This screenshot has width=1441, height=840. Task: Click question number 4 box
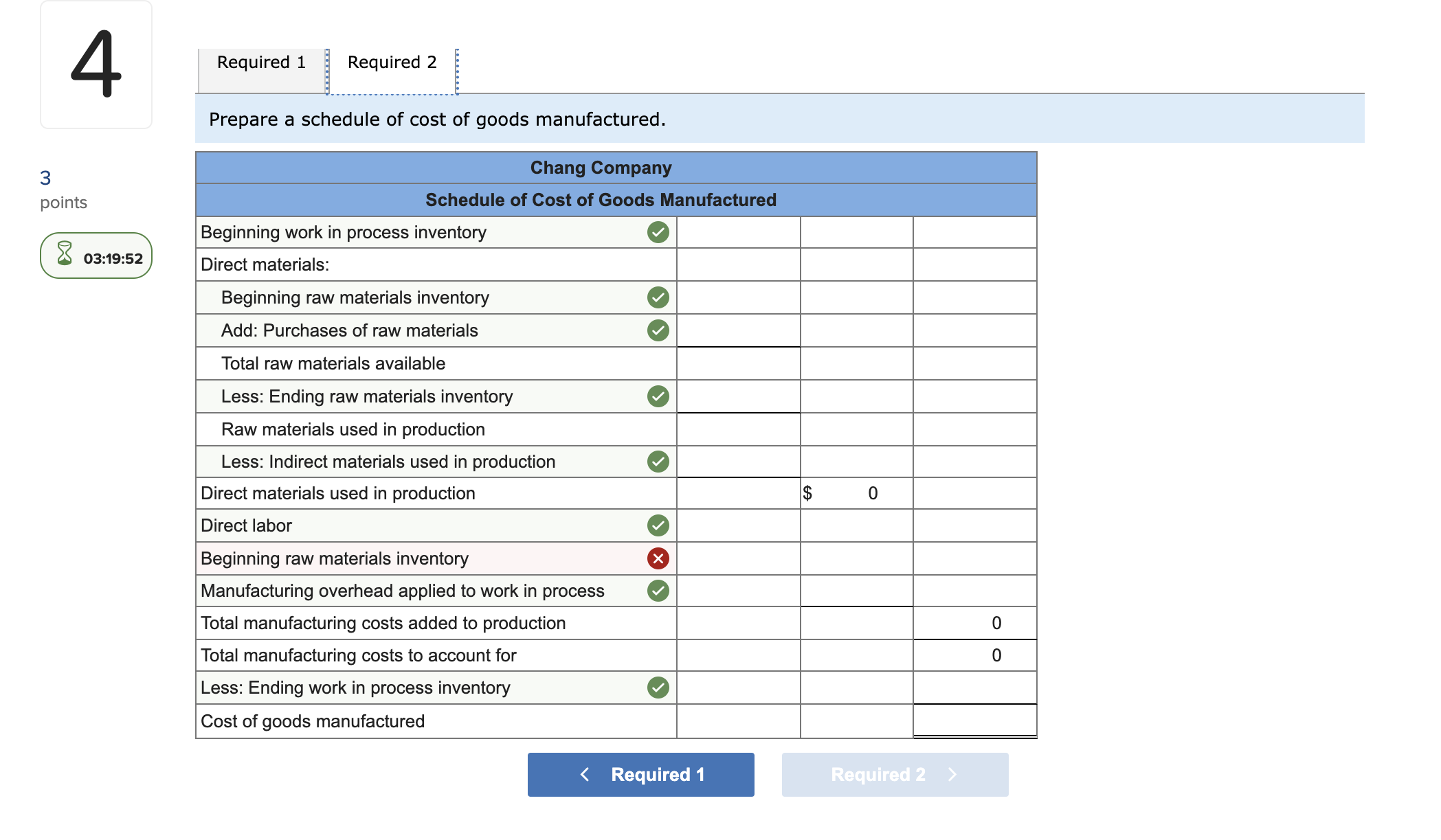click(x=96, y=65)
